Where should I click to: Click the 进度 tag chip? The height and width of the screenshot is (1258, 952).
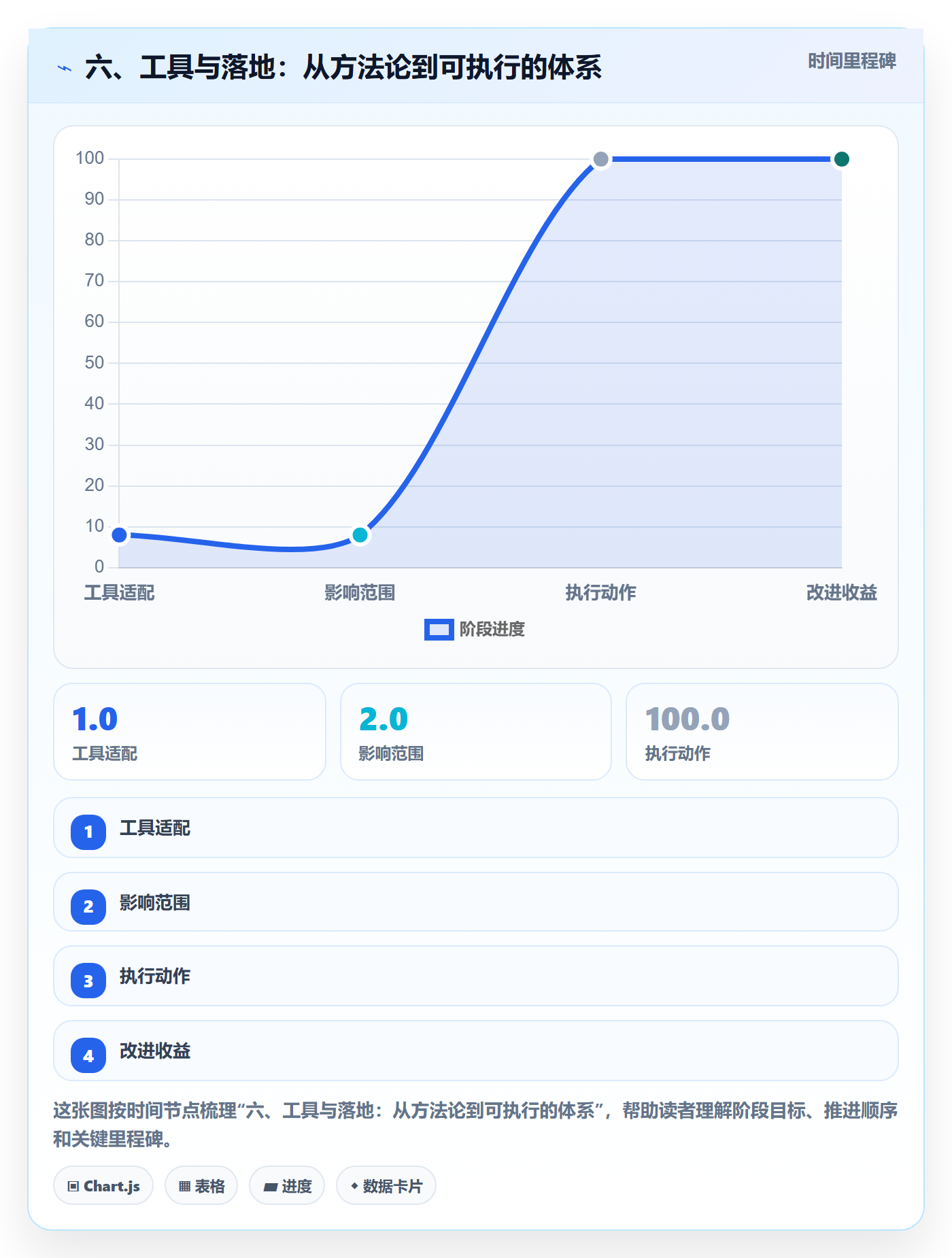[287, 1186]
